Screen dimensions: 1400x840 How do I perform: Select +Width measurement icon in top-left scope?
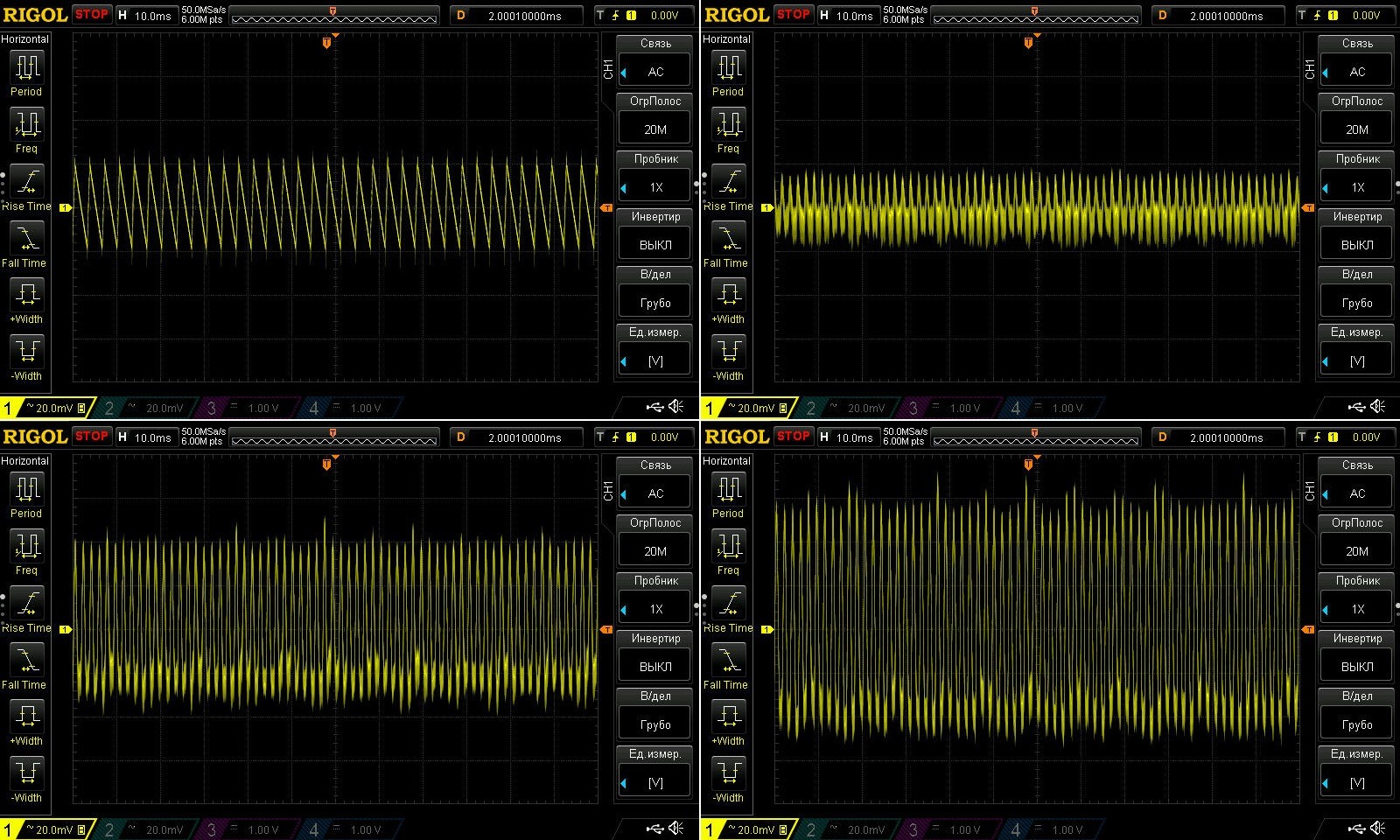pyautogui.click(x=26, y=295)
